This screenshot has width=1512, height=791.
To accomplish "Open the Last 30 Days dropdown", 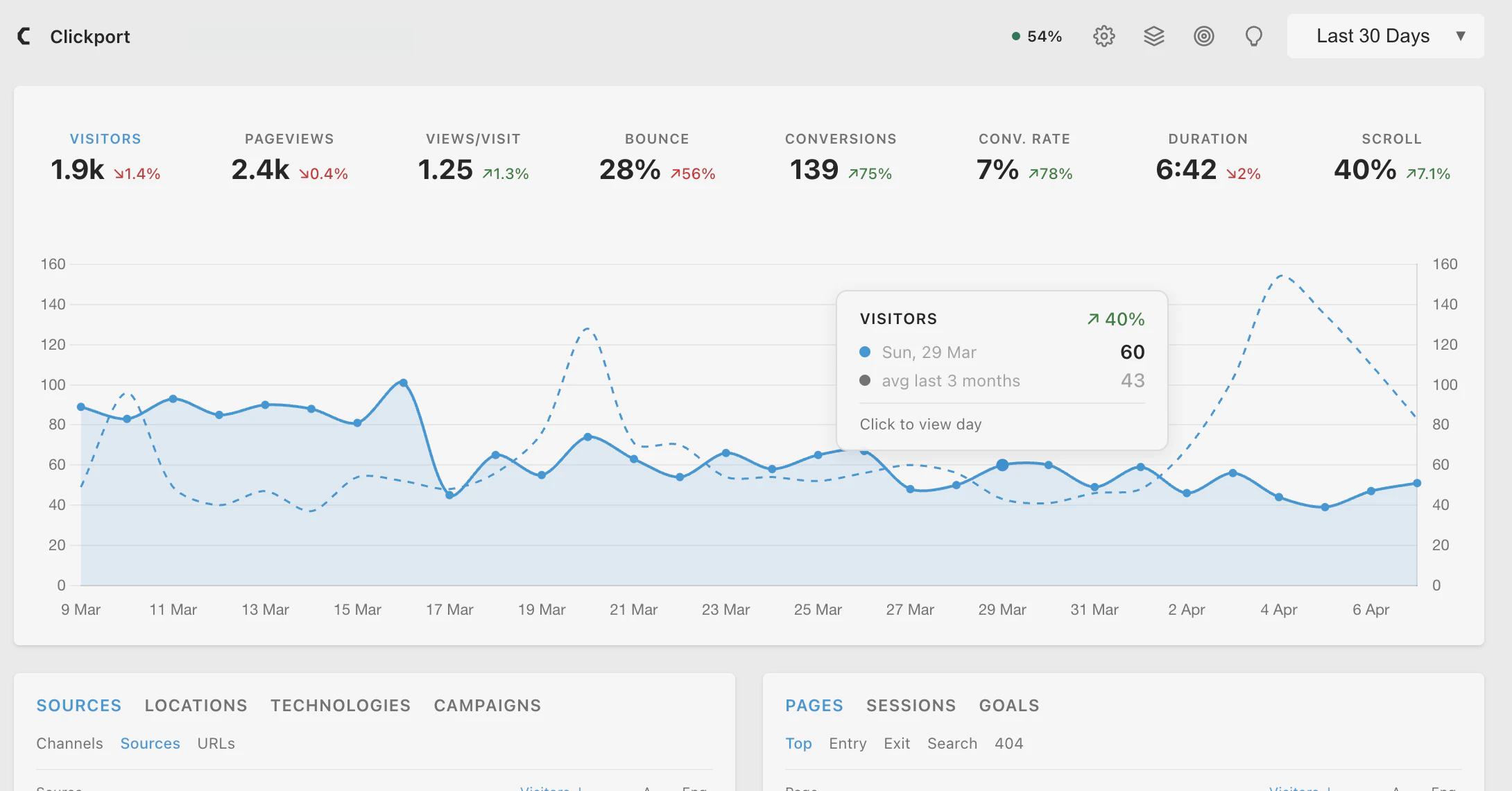I will (x=1384, y=35).
